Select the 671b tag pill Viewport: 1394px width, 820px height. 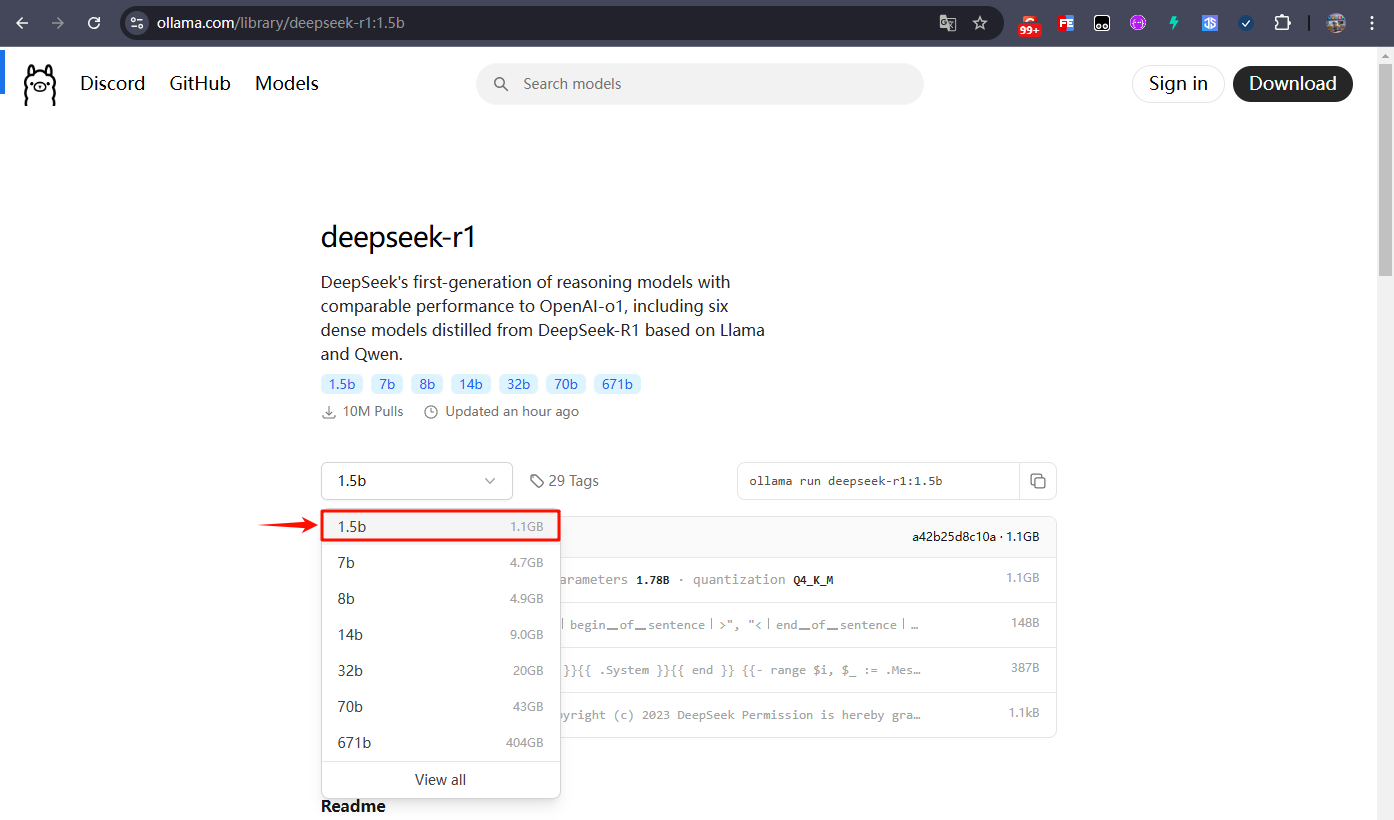617,383
